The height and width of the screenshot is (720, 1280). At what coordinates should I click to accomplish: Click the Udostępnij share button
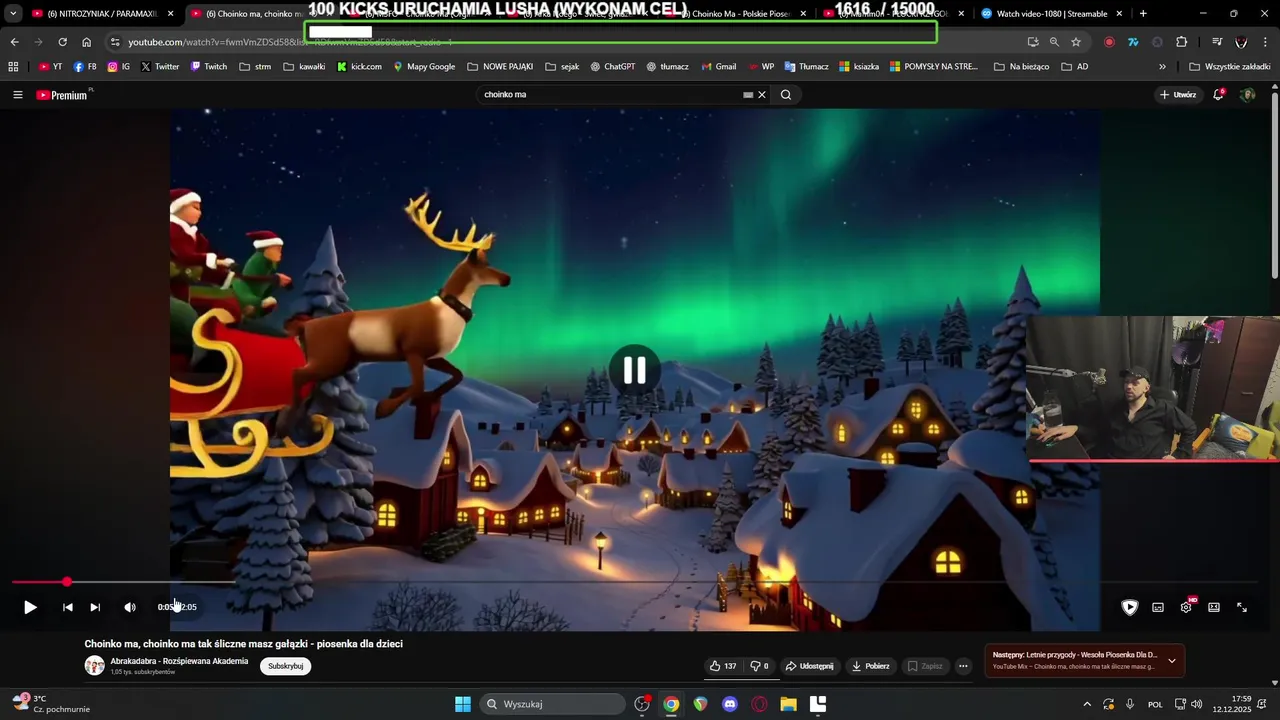[x=809, y=666]
